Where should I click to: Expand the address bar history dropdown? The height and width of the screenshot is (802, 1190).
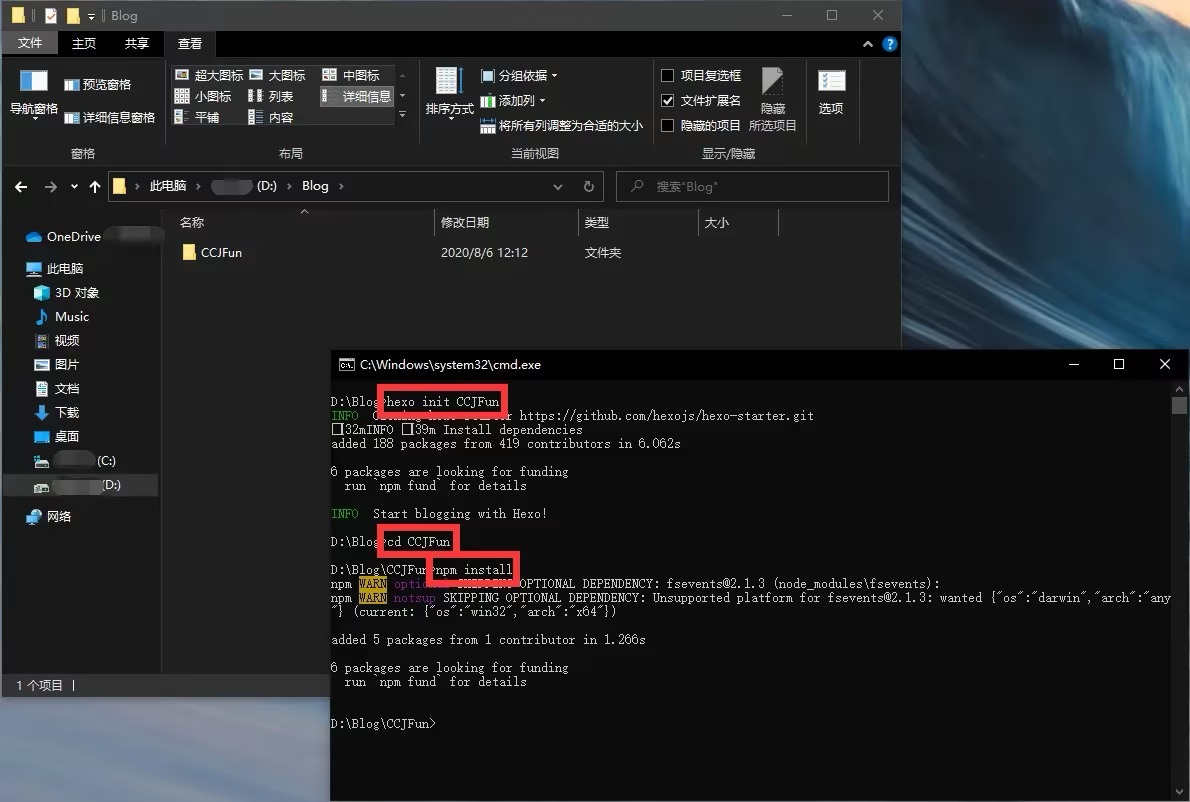tap(558, 186)
